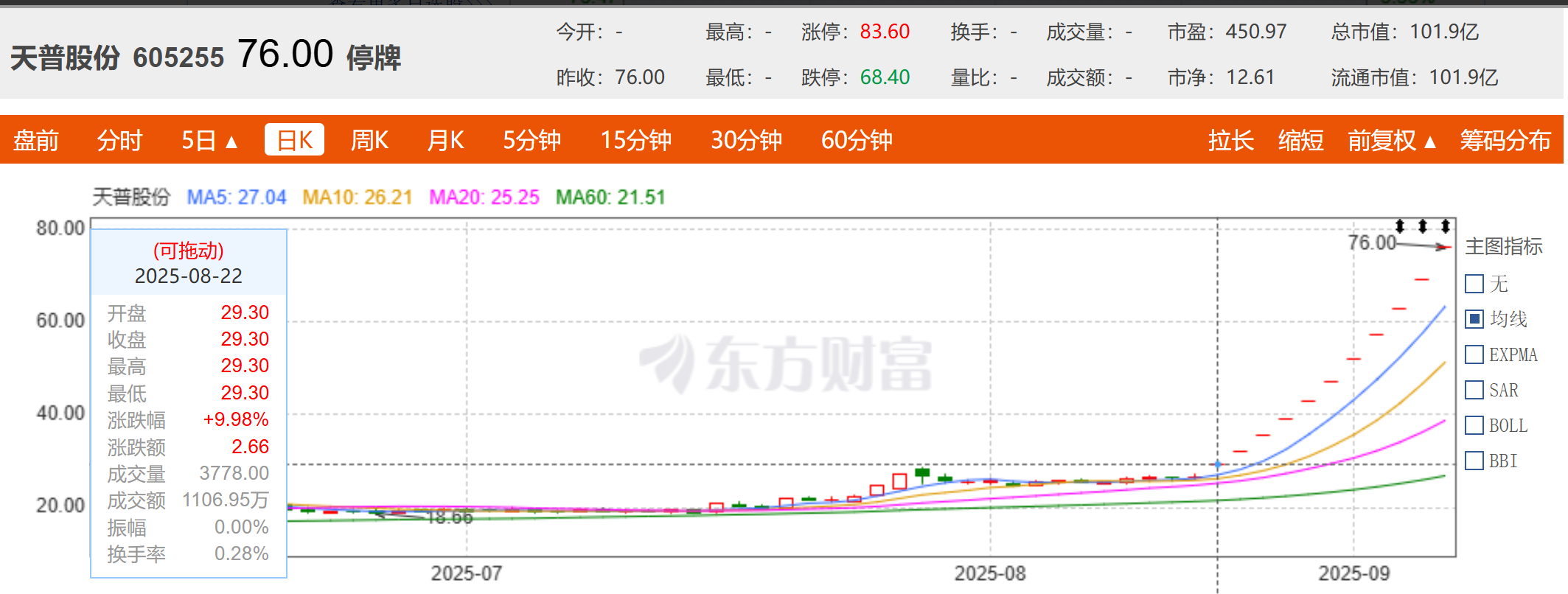Click the 市净 value 12.61

click(1250, 77)
